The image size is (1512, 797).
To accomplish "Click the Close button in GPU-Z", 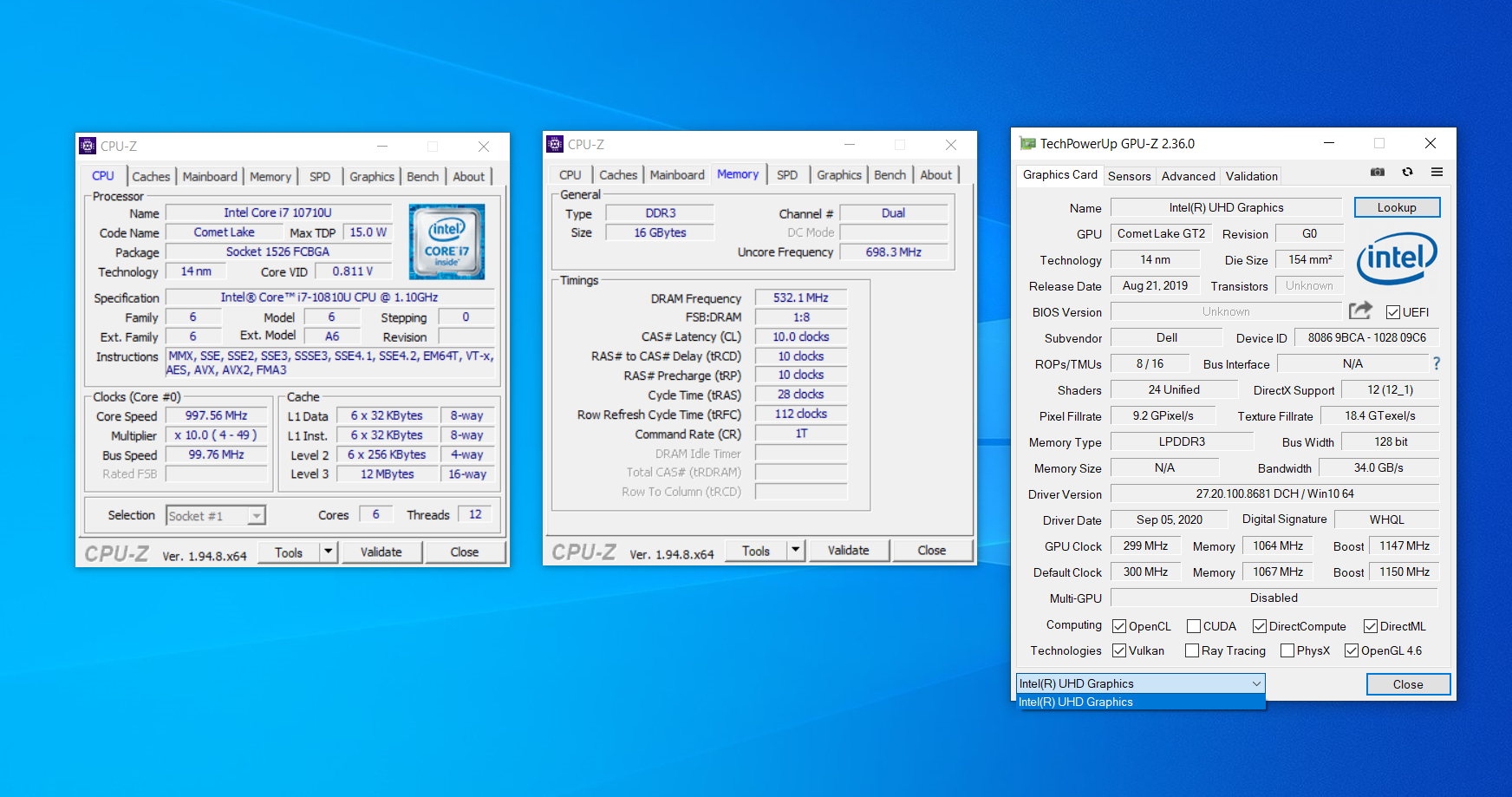I will 1408,684.
